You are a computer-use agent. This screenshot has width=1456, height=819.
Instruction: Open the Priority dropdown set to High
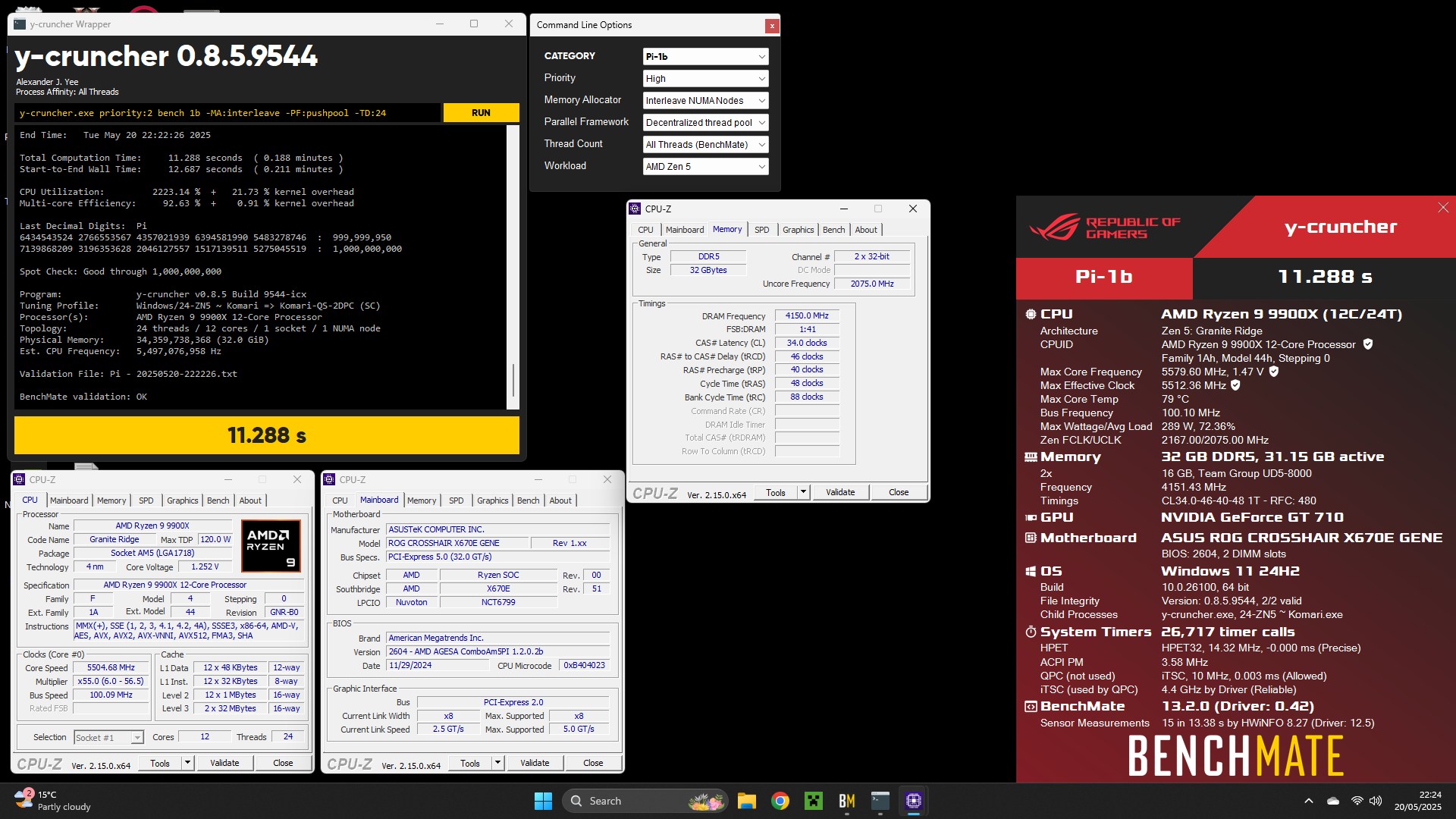pyautogui.click(x=705, y=79)
